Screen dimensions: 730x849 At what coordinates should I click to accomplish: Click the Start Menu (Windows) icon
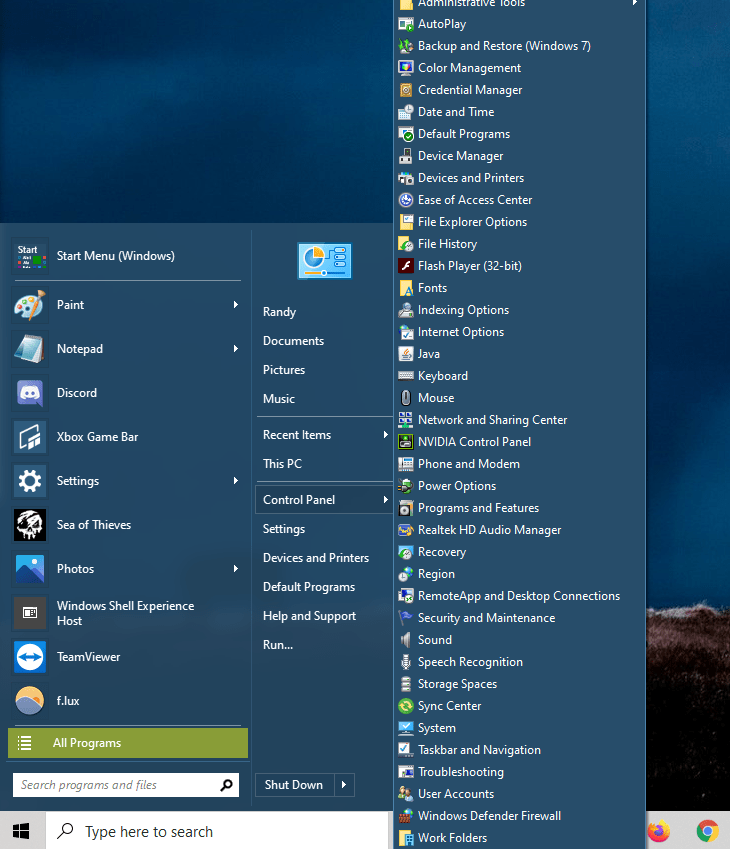coord(30,256)
